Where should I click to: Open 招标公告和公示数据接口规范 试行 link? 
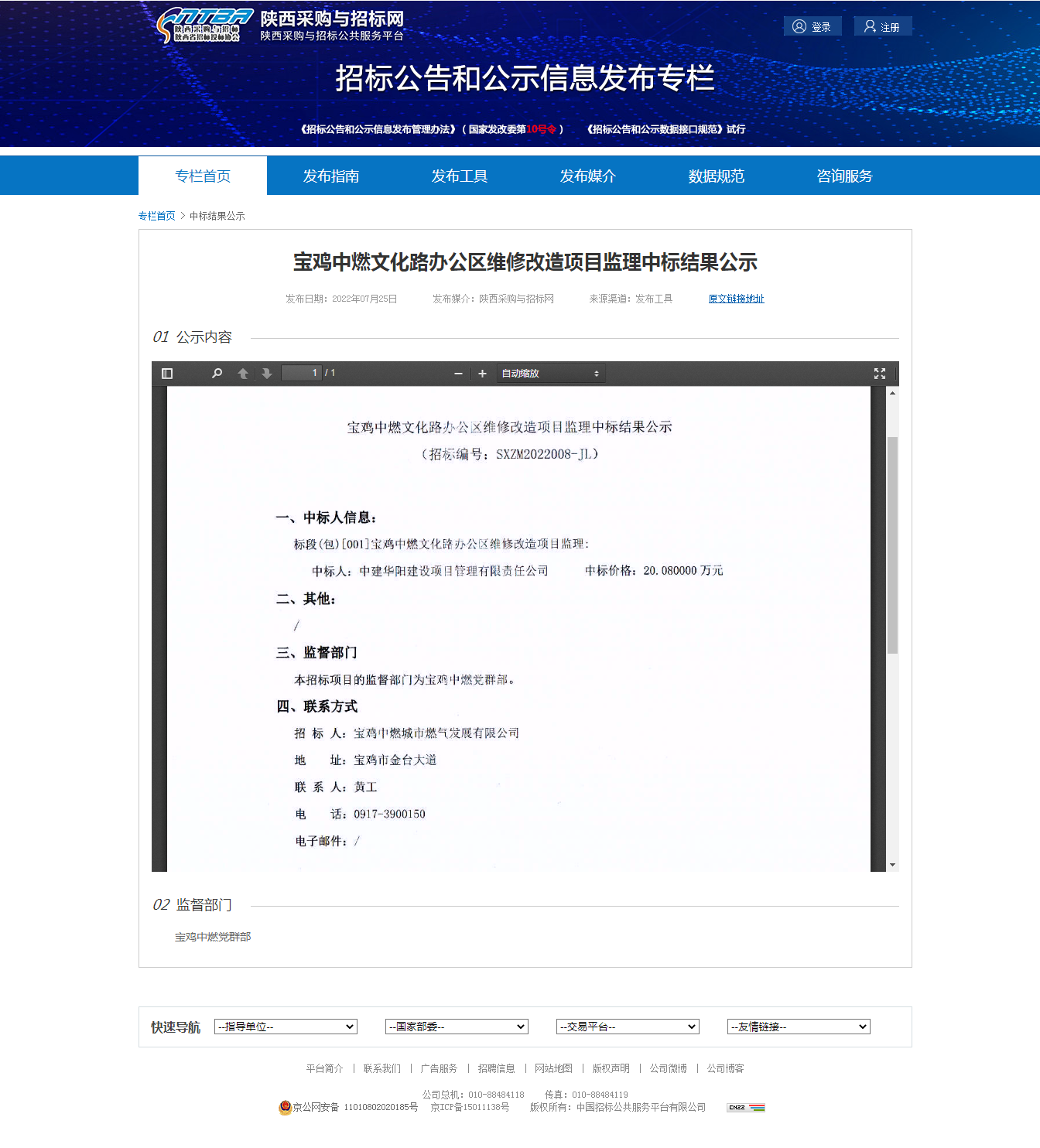[666, 129]
